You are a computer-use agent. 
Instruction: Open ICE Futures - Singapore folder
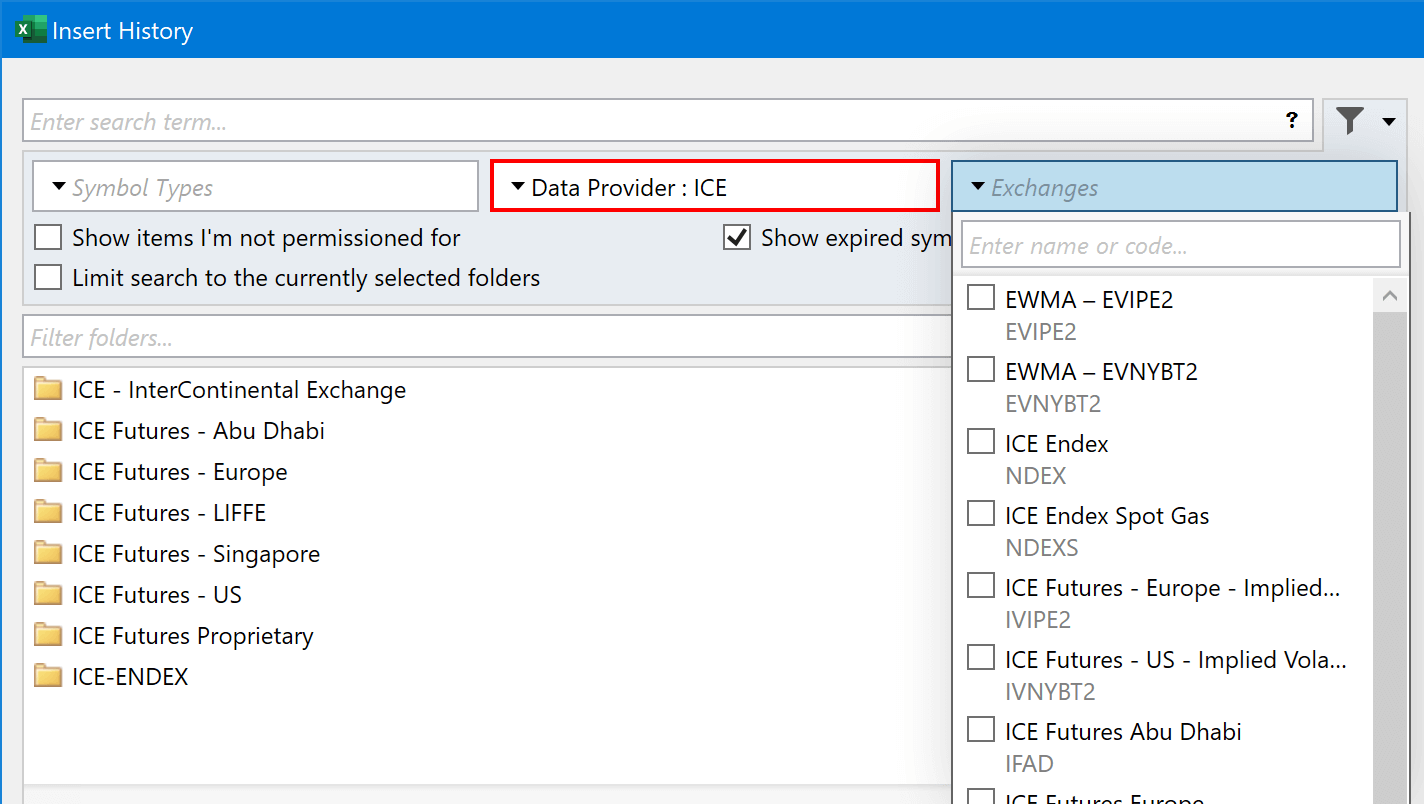coord(196,554)
